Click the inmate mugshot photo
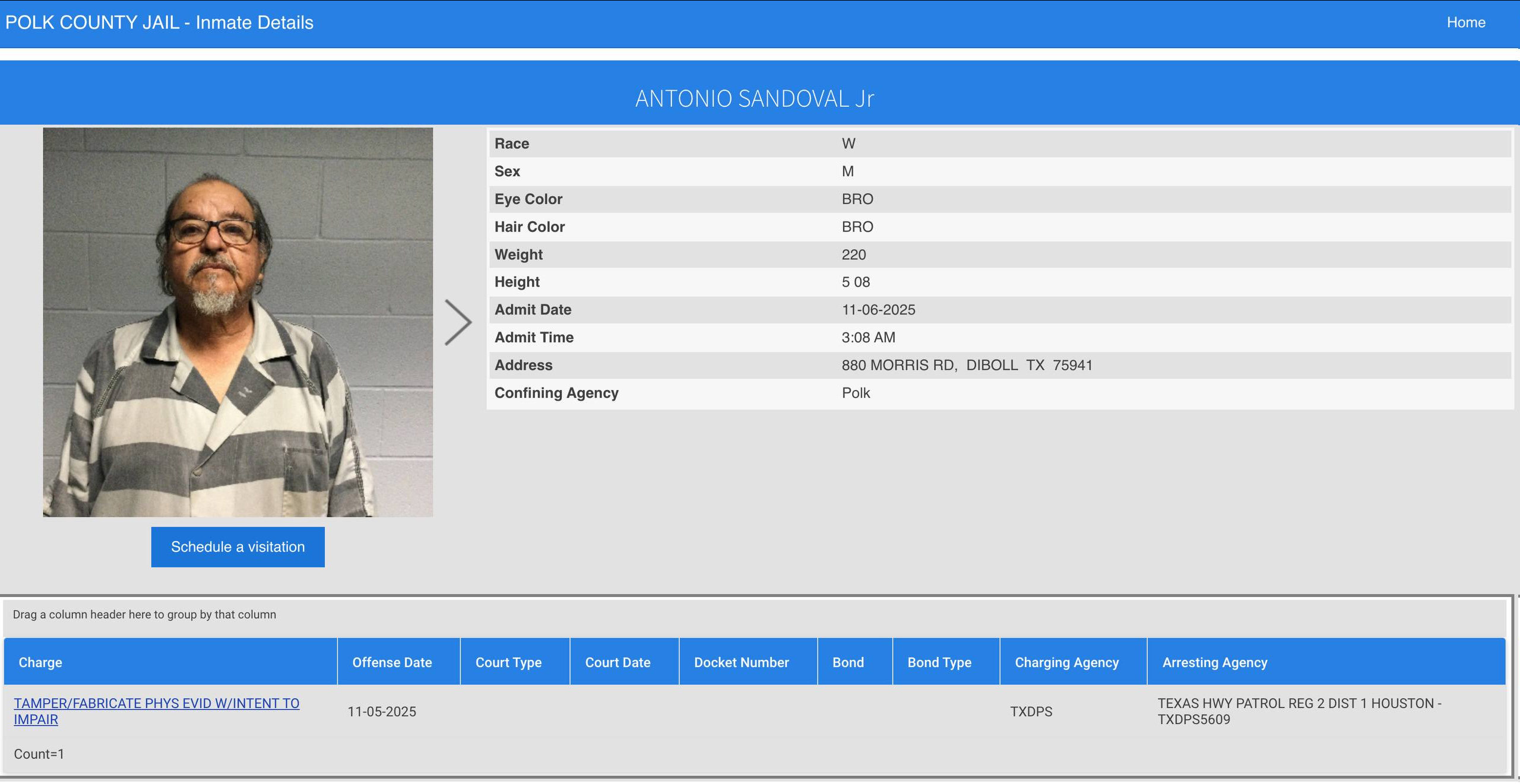The image size is (1520, 784). click(x=237, y=322)
